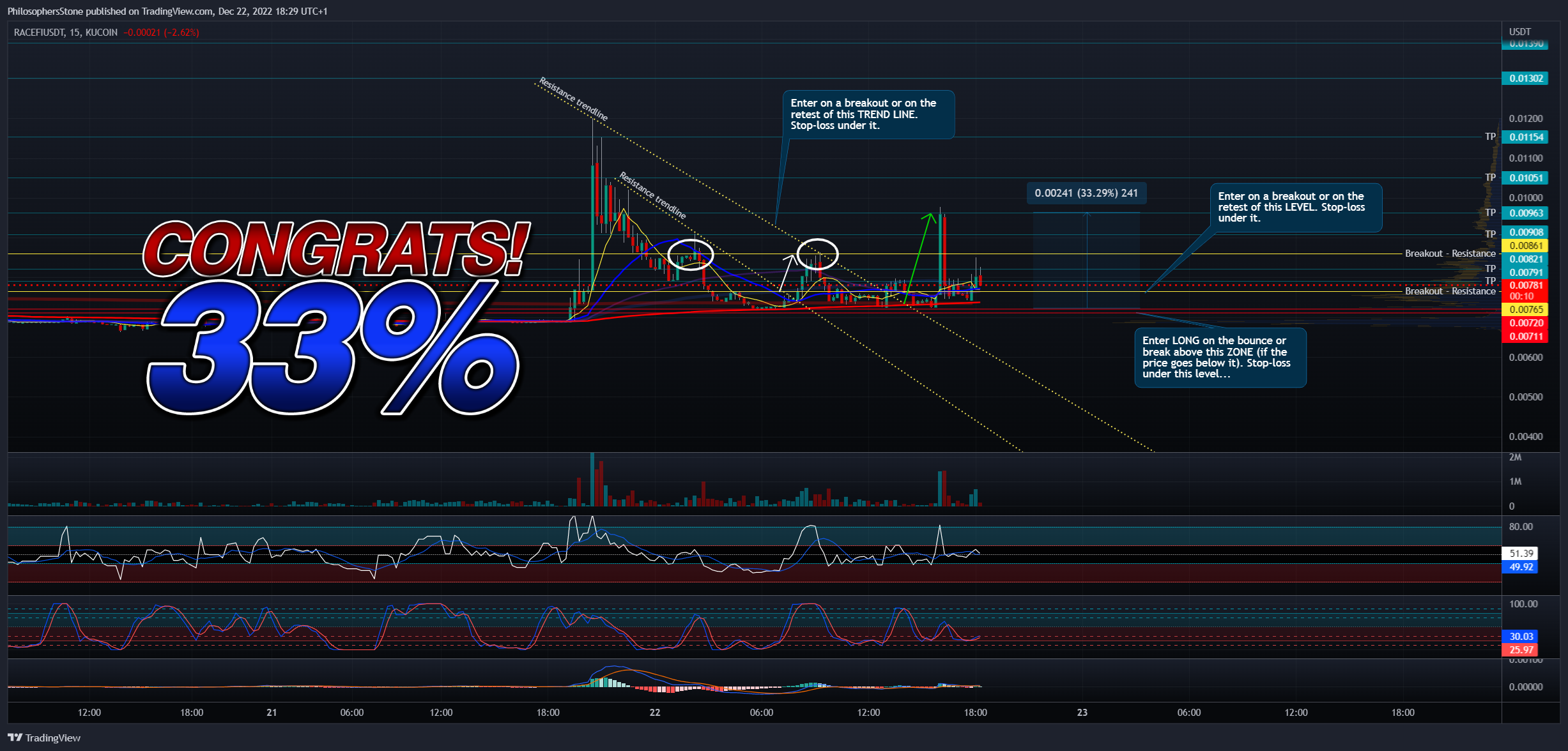
Task: Click the blue 49.92 RSI average label
Action: click(1521, 567)
